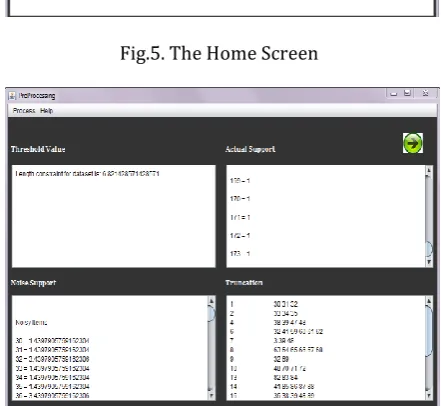Select transaction row 1 in Transaction panel

(264, 304)
